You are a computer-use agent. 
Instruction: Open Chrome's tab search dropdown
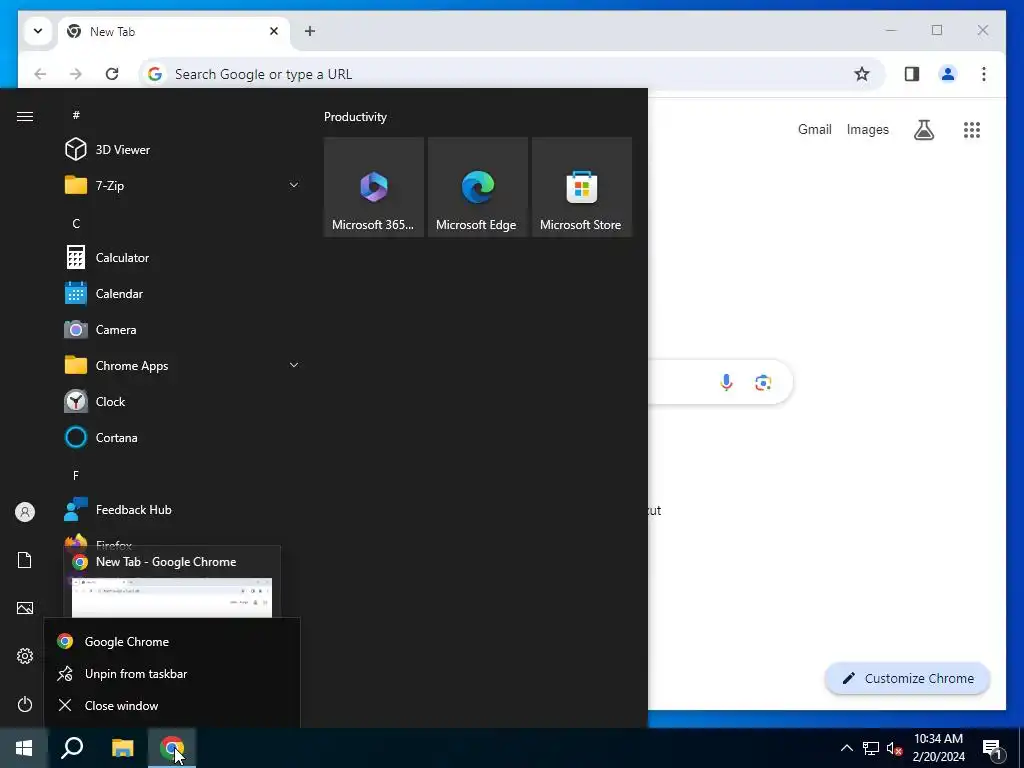pos(38,31)
